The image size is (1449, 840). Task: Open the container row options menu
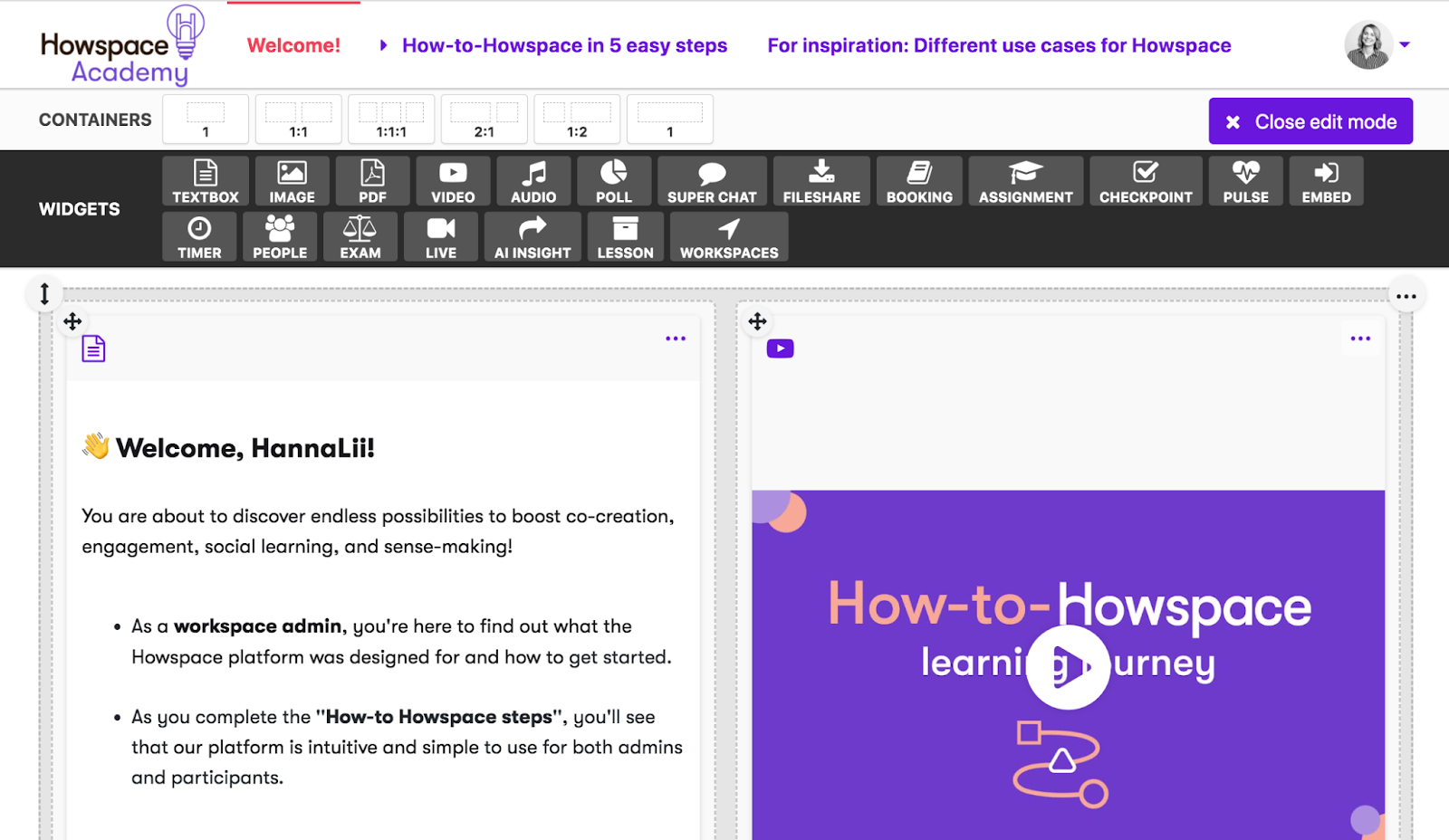coord(1406,296)
